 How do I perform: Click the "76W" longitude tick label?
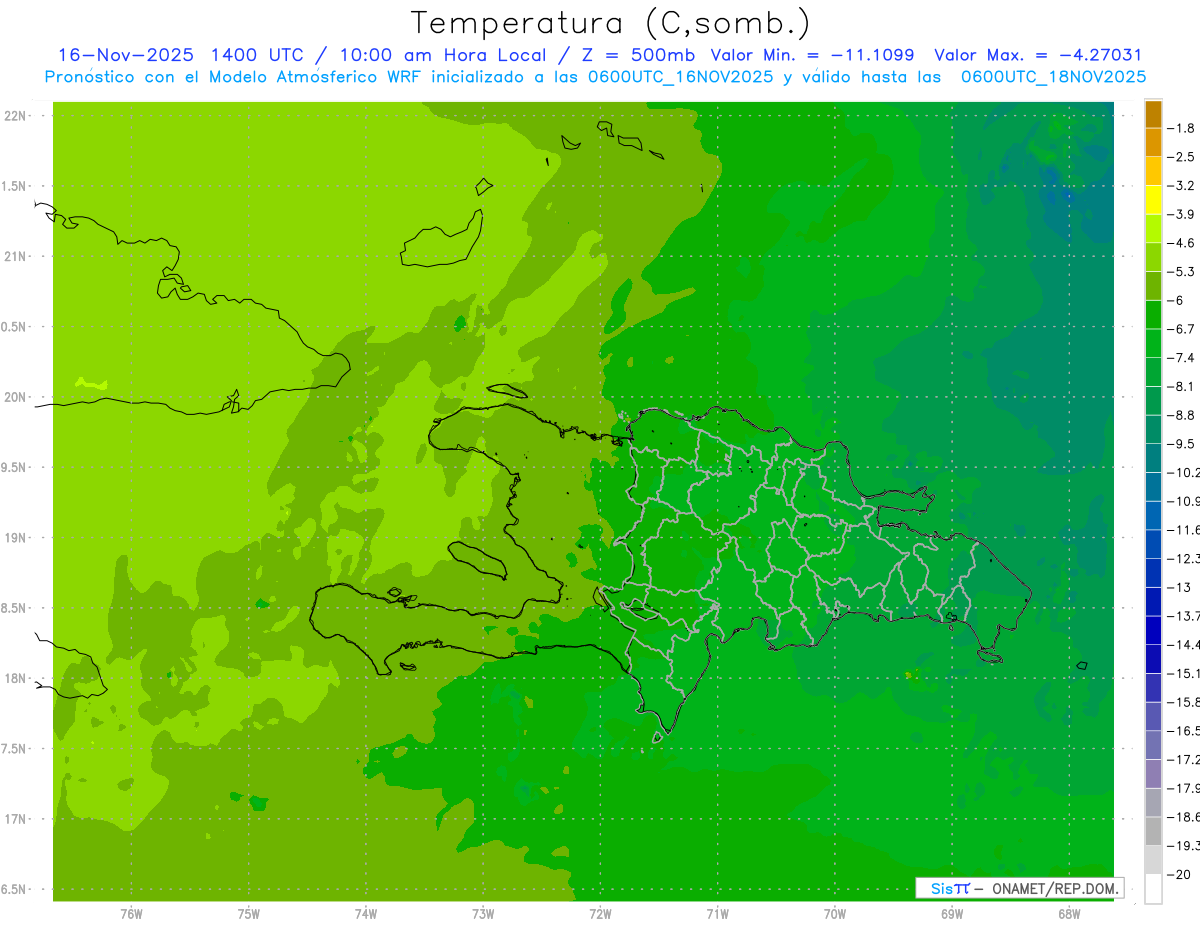[131, 914]
